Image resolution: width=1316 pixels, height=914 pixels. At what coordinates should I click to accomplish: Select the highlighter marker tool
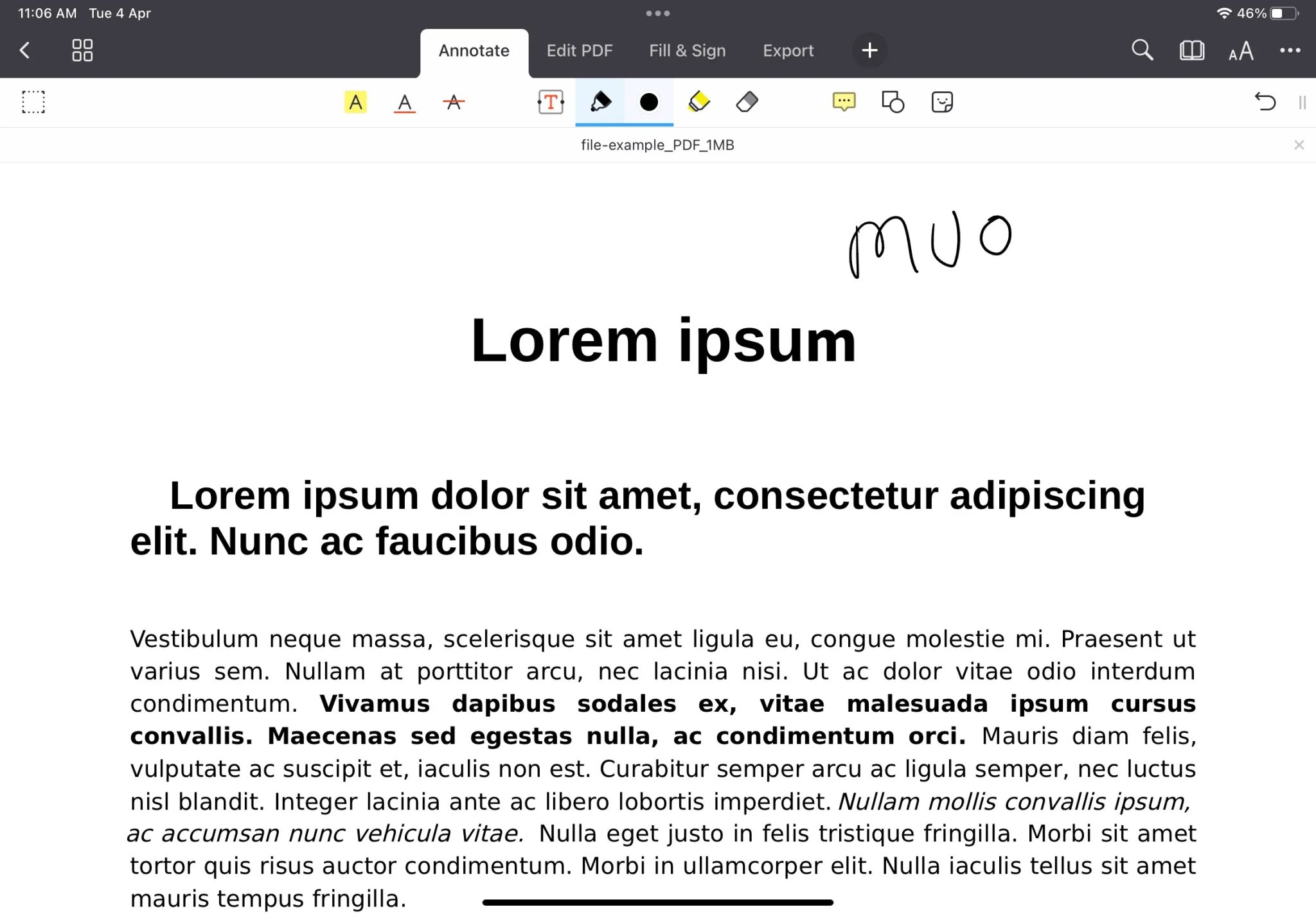pyautogui.click(x=699, y=101)
